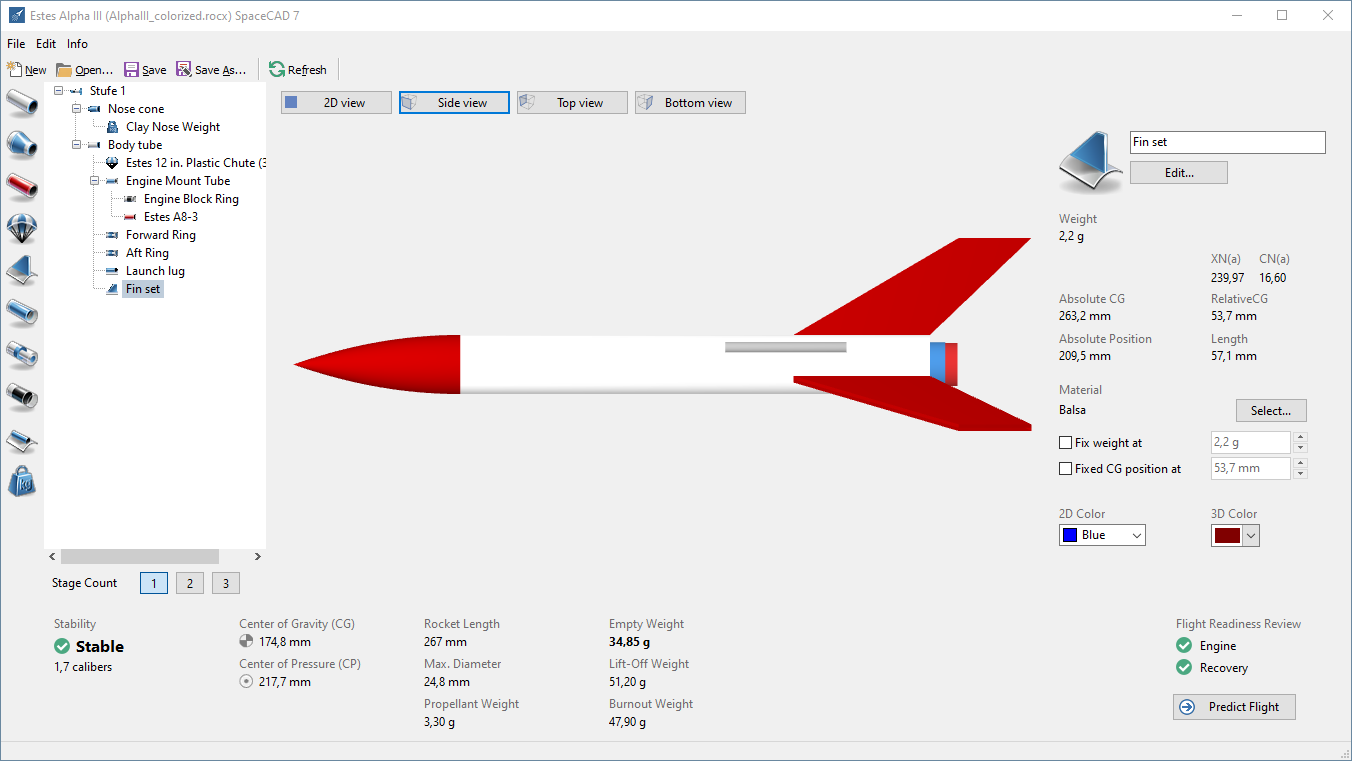
Task: Enable the Fix weight at checkbox
Action: tap(1065, 443)
